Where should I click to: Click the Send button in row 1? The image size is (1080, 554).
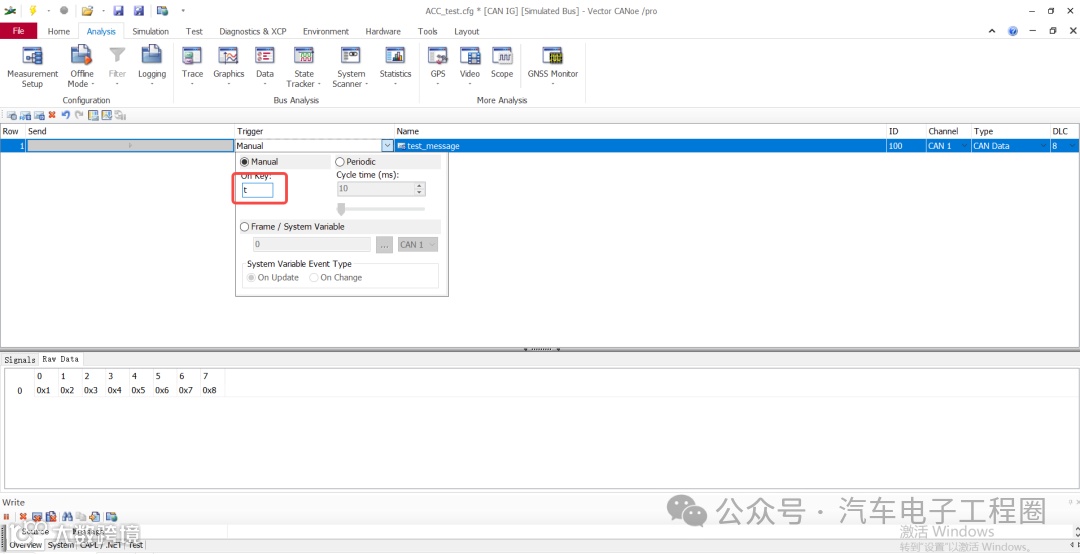click(130, 146)
